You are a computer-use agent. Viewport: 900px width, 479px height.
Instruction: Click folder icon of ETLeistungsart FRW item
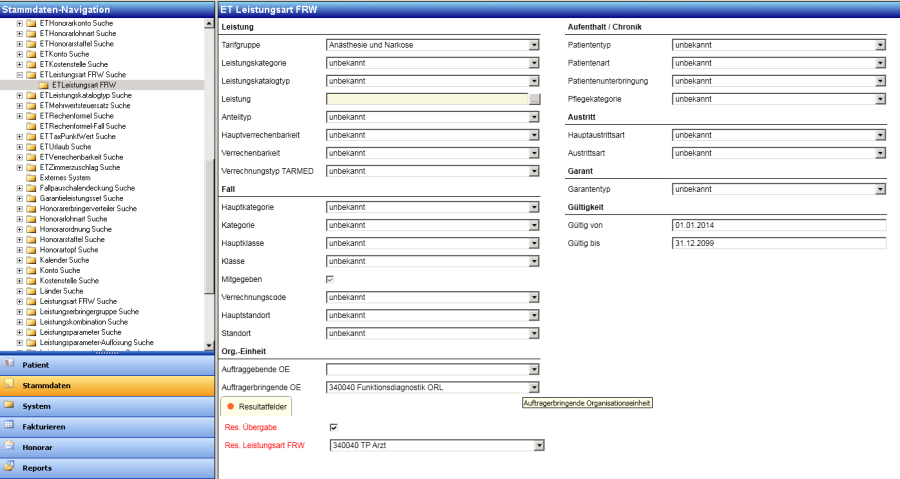pos(43,85)
